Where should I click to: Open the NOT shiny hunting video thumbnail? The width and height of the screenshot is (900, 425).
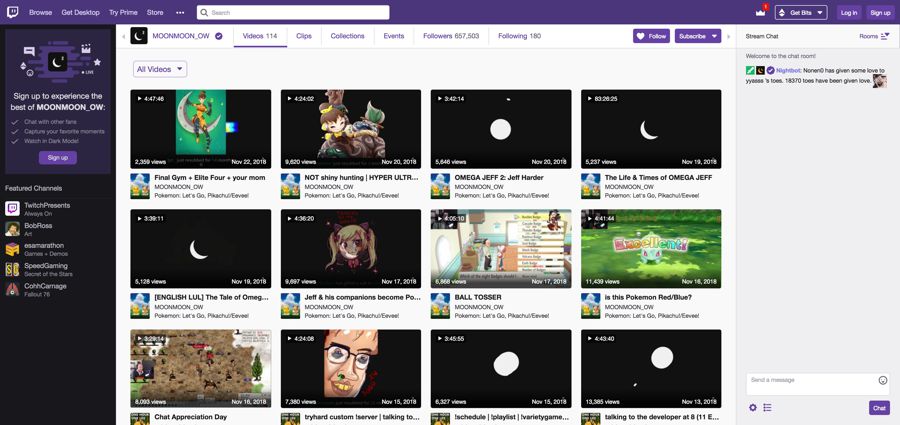351,129
